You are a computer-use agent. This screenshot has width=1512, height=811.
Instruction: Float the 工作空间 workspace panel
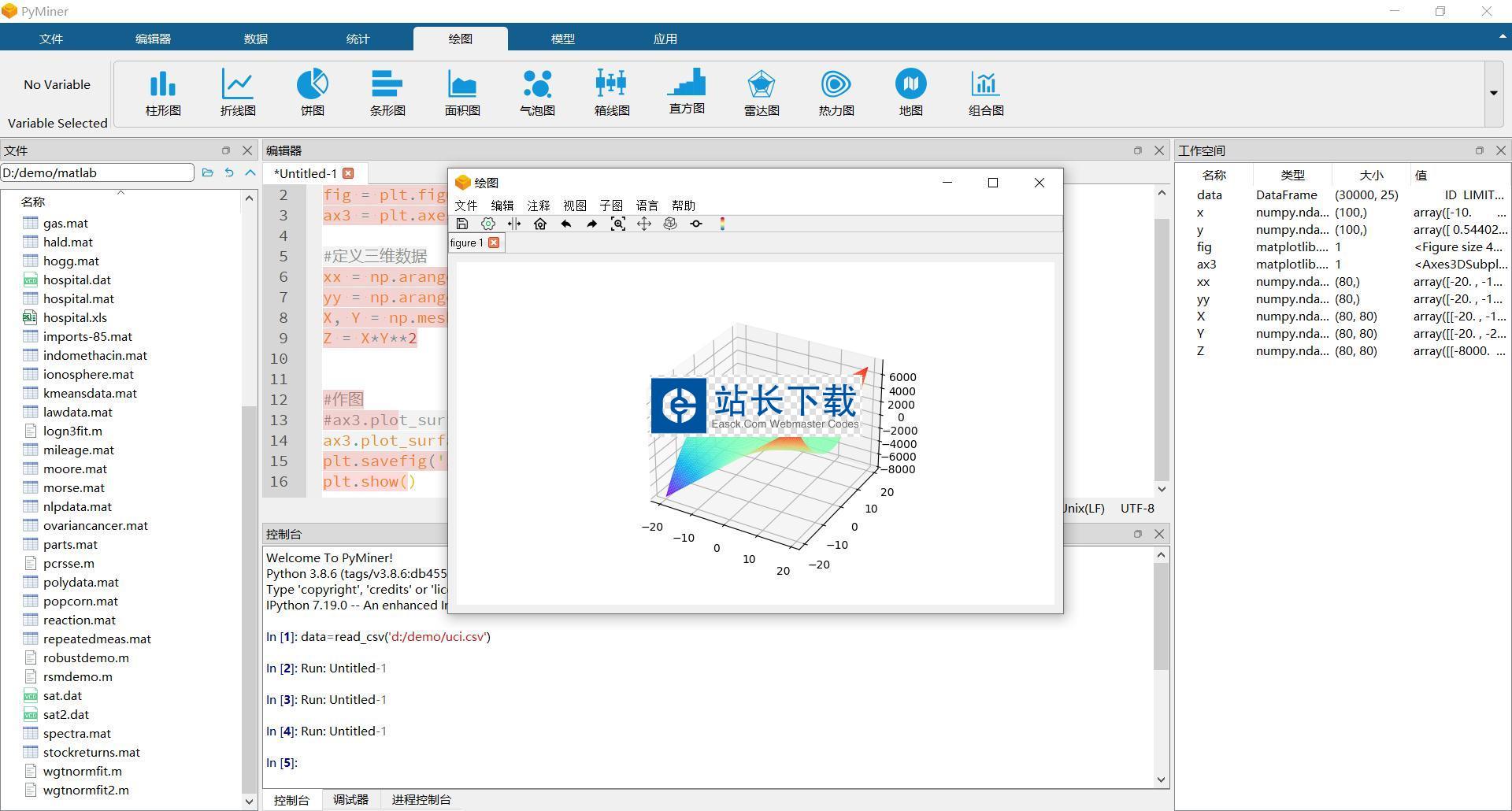1479,150
